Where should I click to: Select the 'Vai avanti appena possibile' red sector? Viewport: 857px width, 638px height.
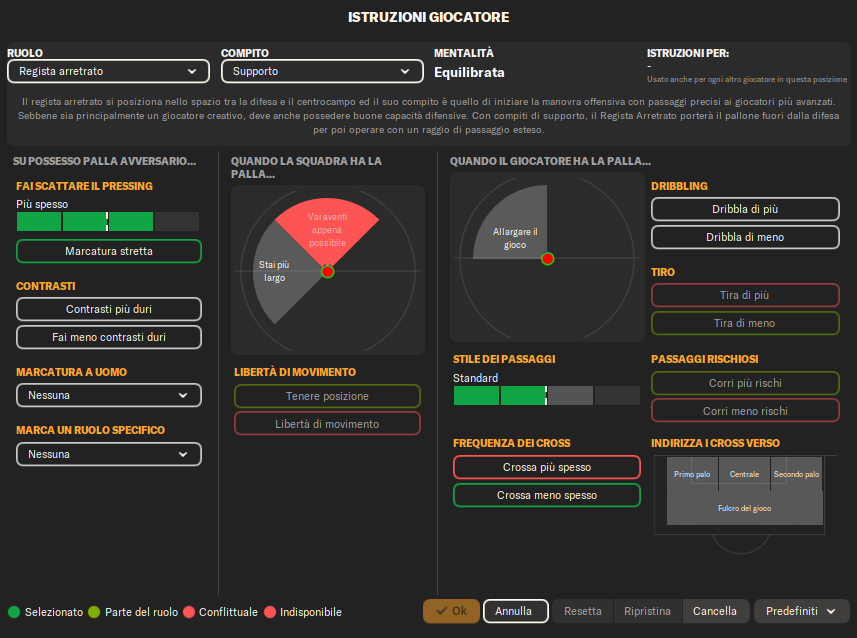pyautogui.click(x=328, y=226)
